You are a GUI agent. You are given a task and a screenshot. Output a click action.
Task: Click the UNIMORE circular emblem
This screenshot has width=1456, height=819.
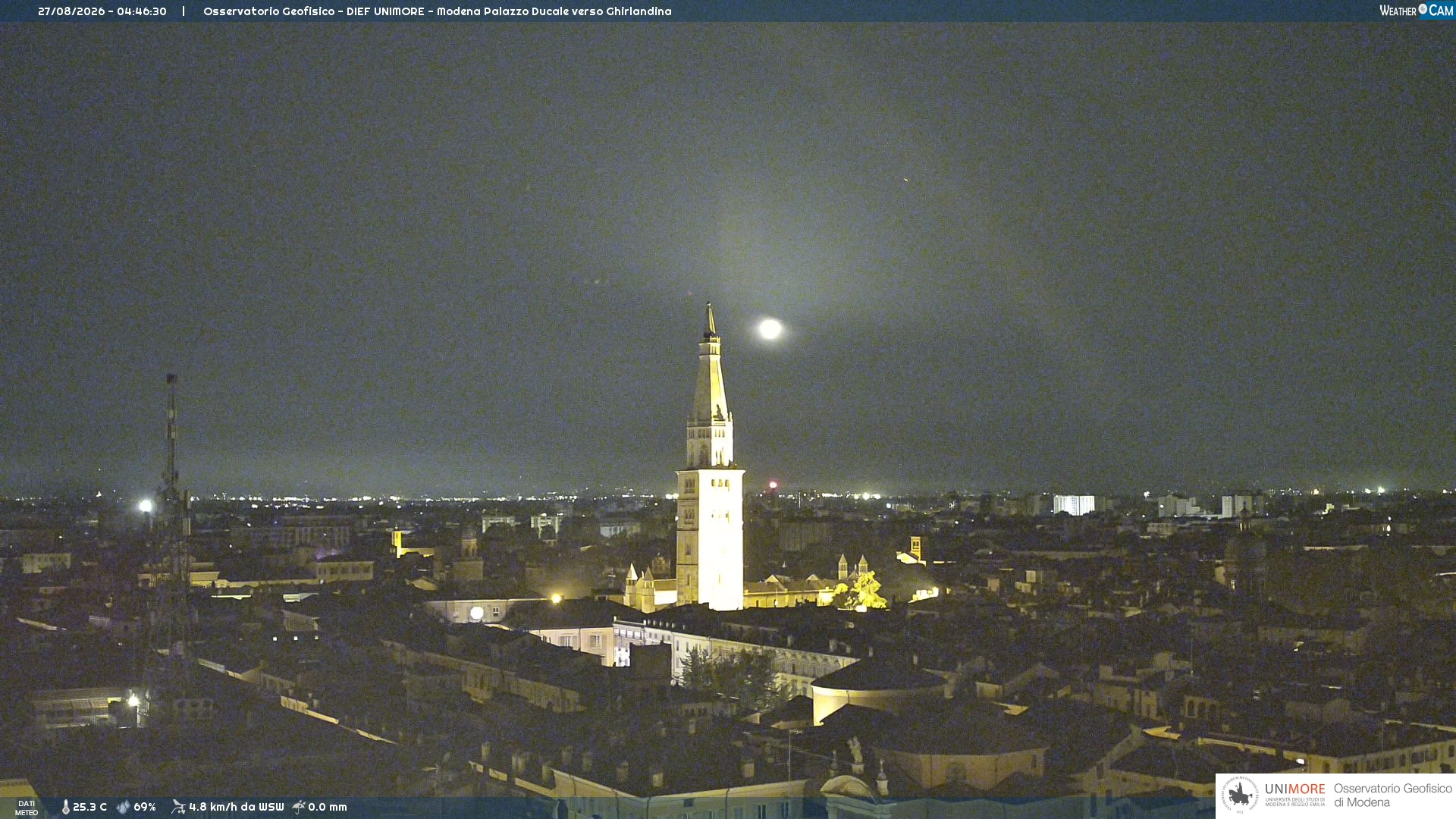click(1241, 795)
